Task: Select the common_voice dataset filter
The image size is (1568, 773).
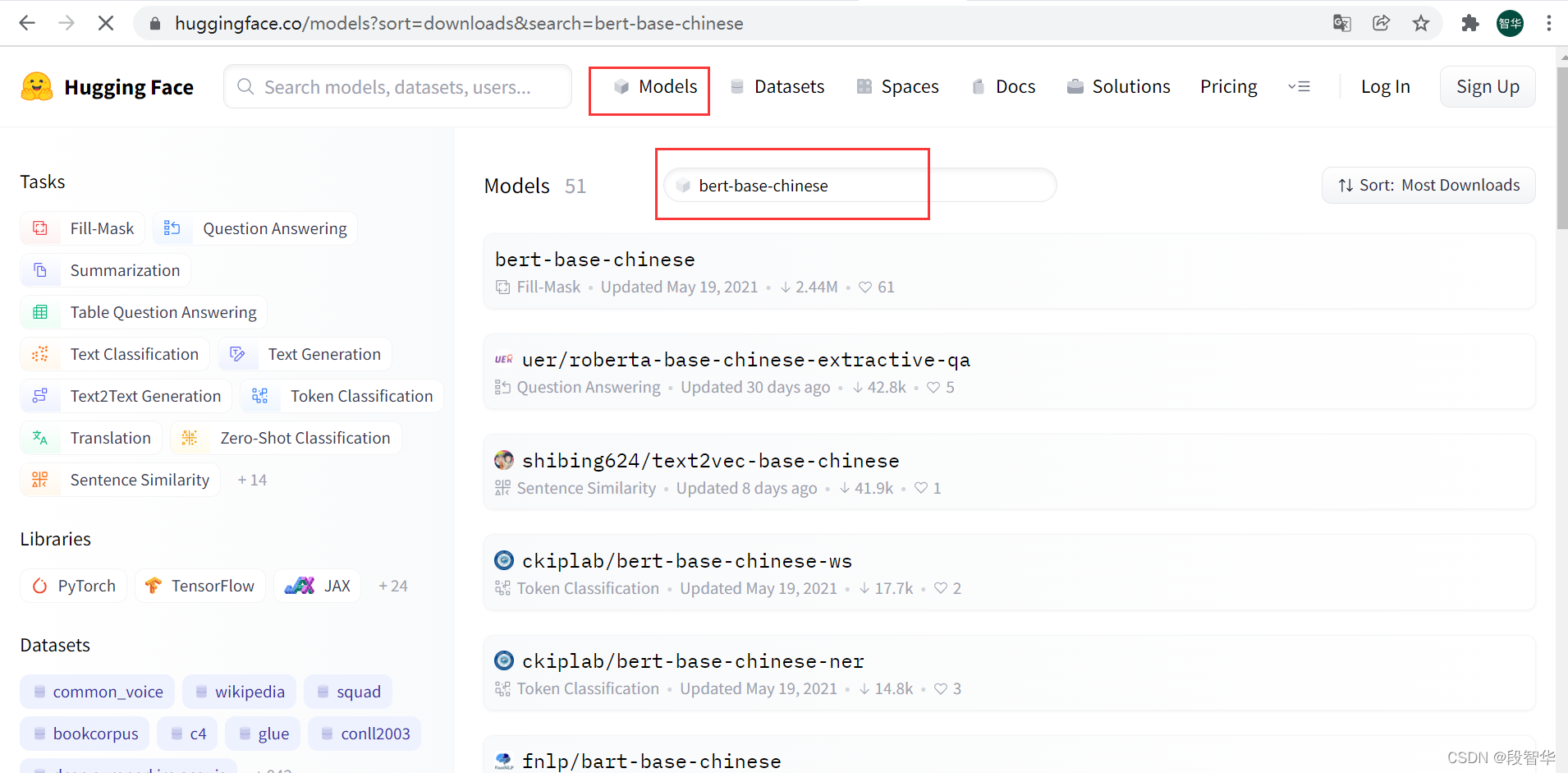Action: (x=98, y=692)
